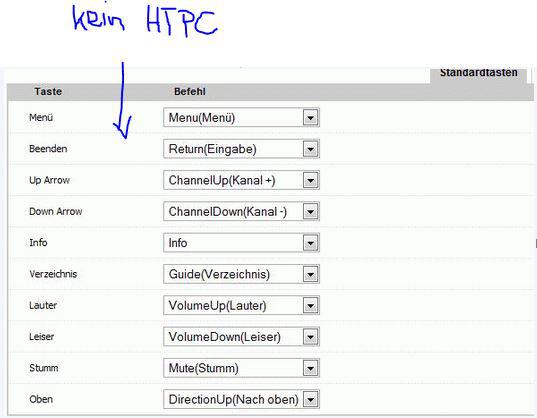Expand the ChannelDown(Kanal -) dropdown arrow
This screenshot has height=418, width=537.
point(311,212)
